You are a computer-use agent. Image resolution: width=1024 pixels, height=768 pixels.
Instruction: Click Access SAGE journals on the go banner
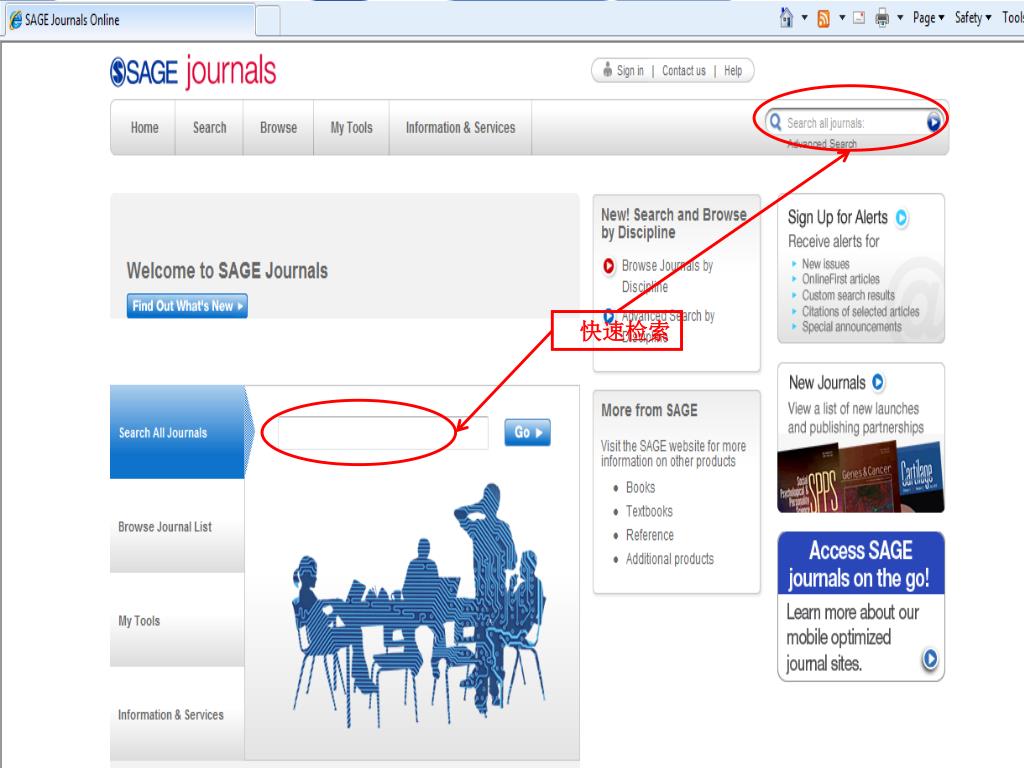861,564
